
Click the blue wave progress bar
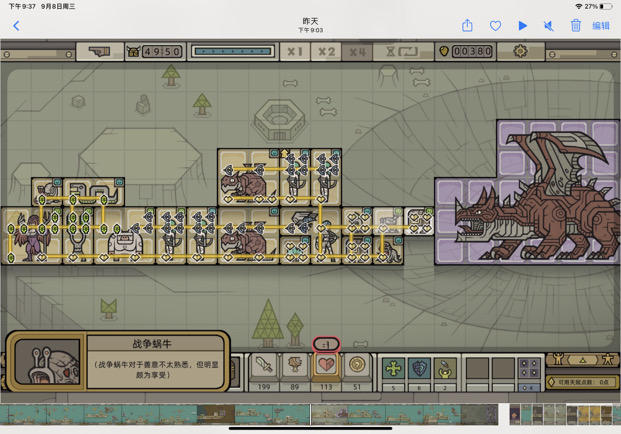coord(233,51)
